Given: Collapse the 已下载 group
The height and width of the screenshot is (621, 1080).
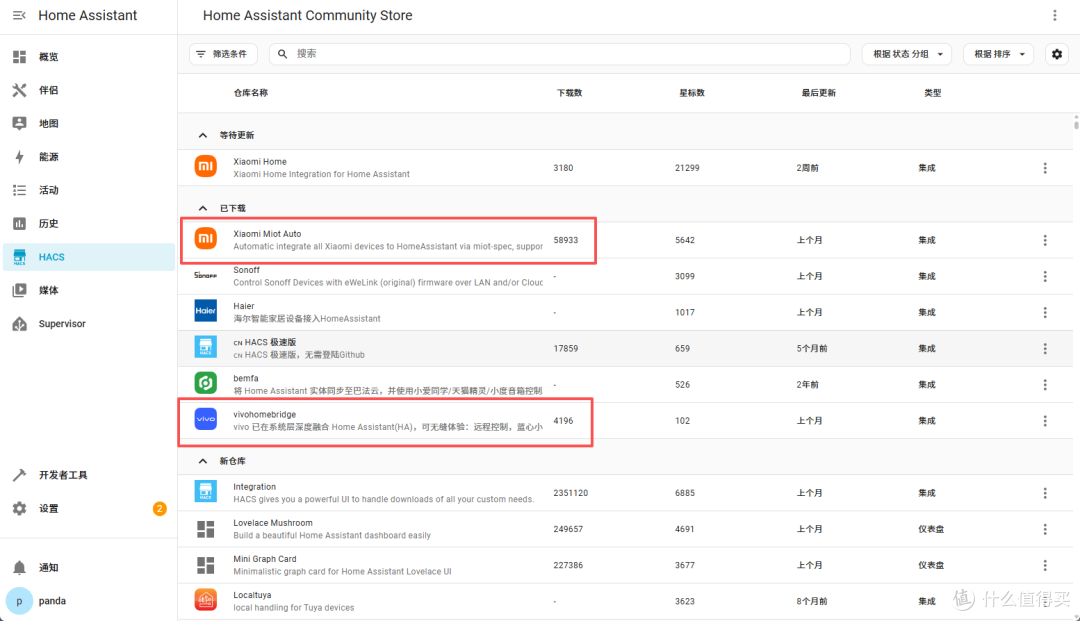Looking at the screenshot, I should pos(202,208).
